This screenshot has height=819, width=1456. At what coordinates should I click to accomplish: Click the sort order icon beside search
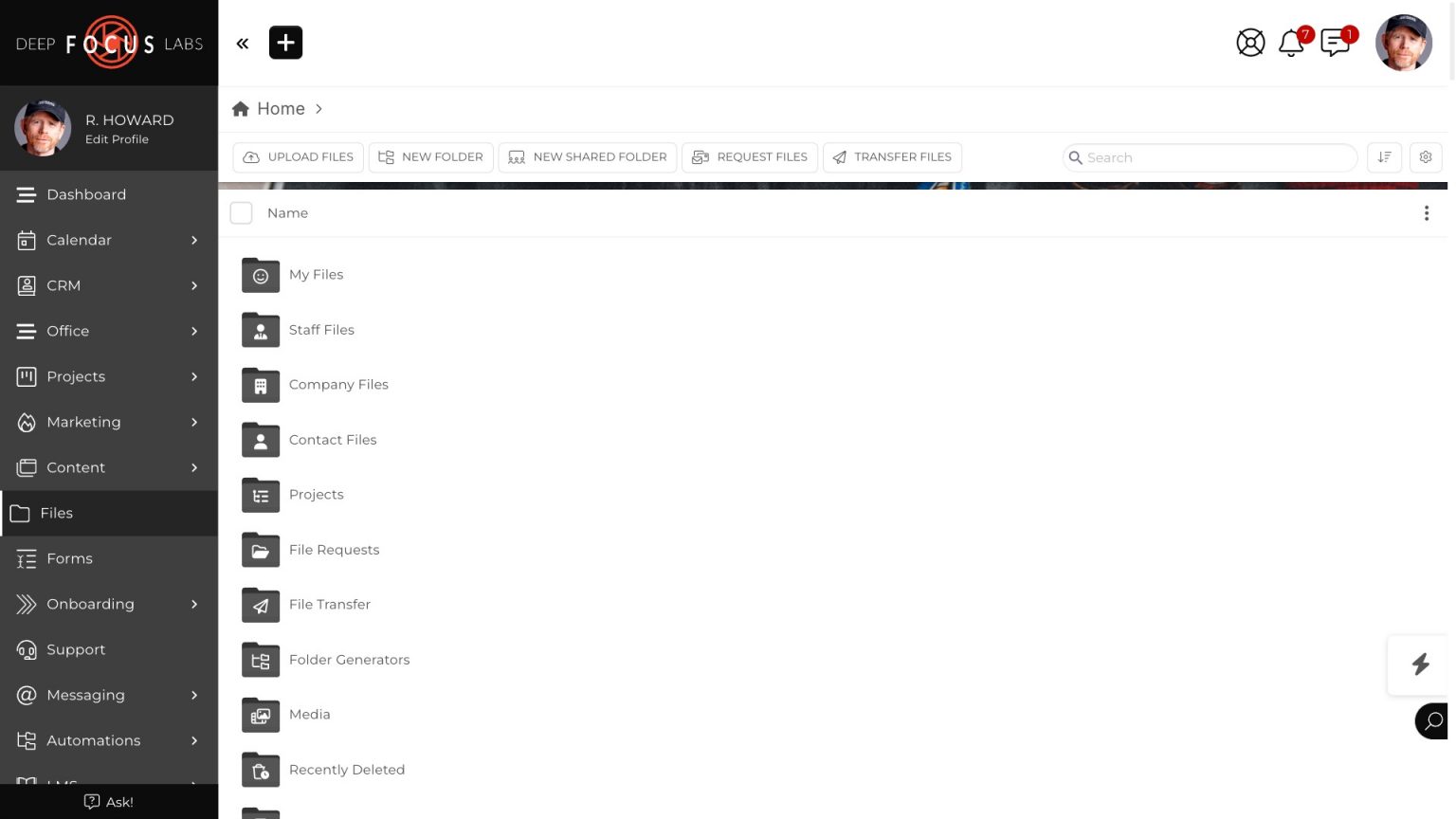click(x=1384, y=157)
